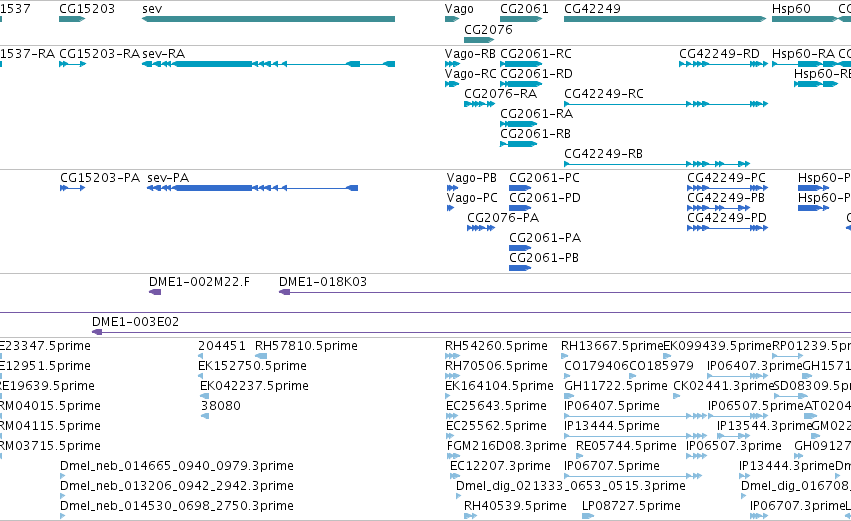Click the Hsp60-RA transcript label
This screenshot has height=521, width=851.
tap(803, 54)
